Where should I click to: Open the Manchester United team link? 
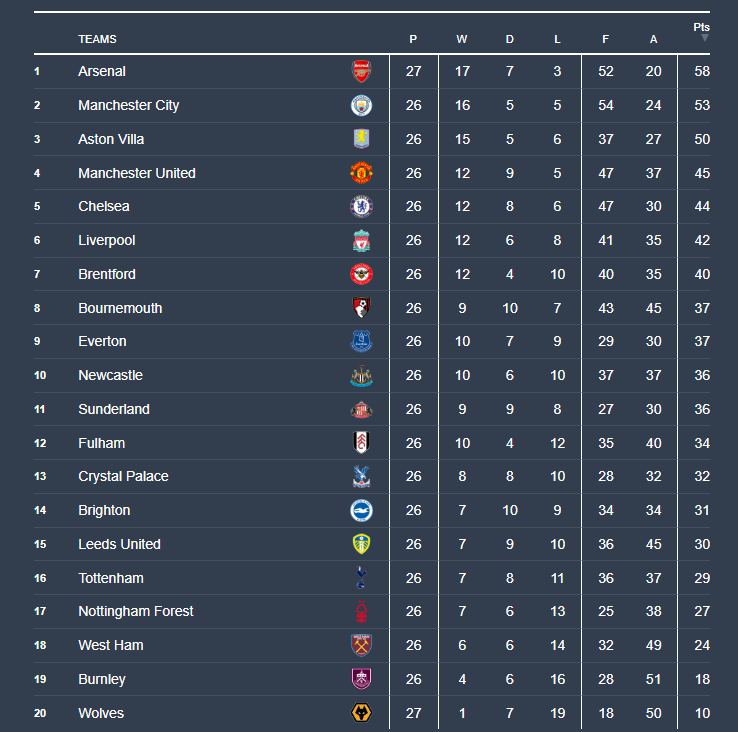[137, 173]
